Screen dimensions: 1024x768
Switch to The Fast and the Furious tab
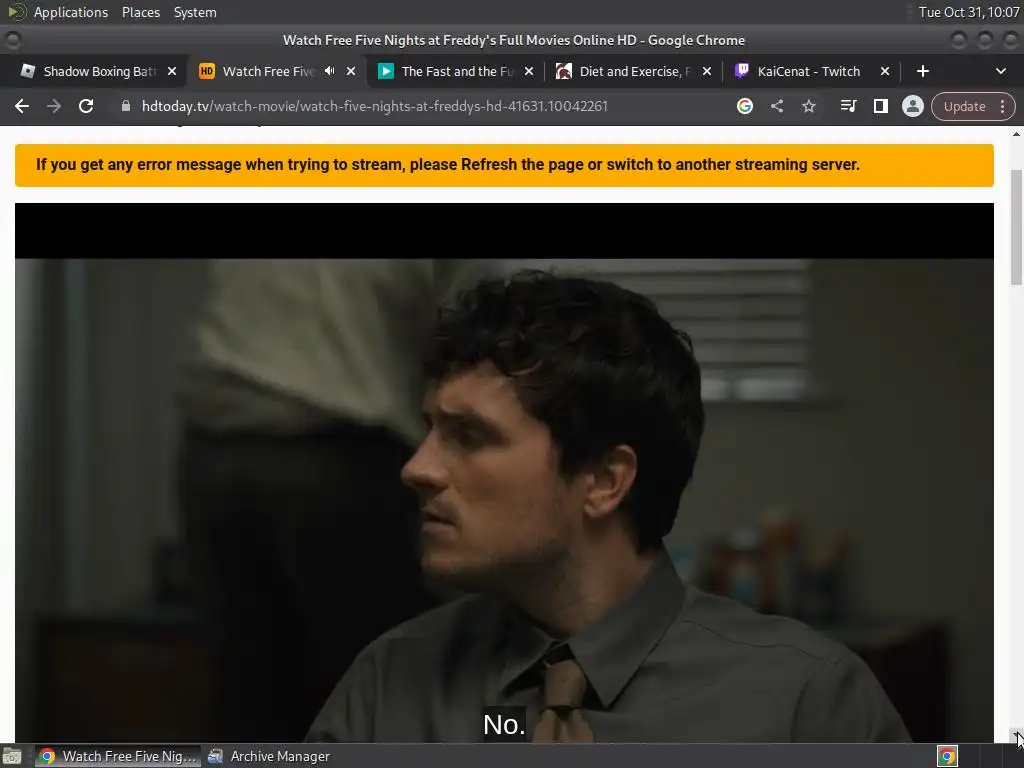[457, 71]
